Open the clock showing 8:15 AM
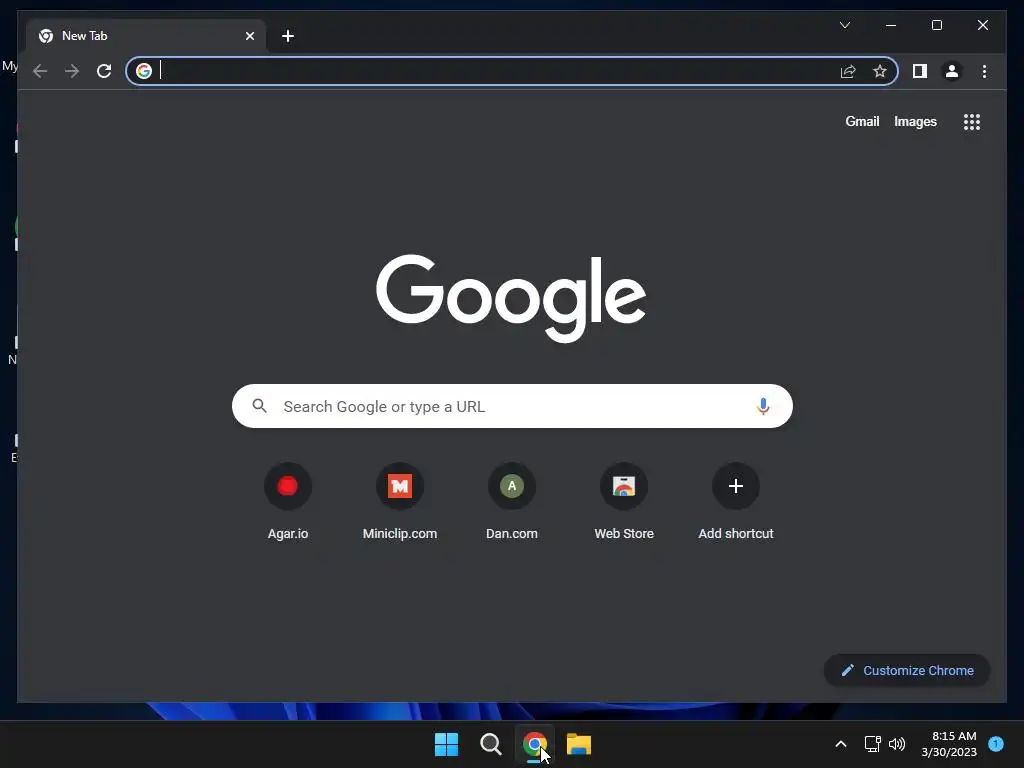 click(949, 744)
